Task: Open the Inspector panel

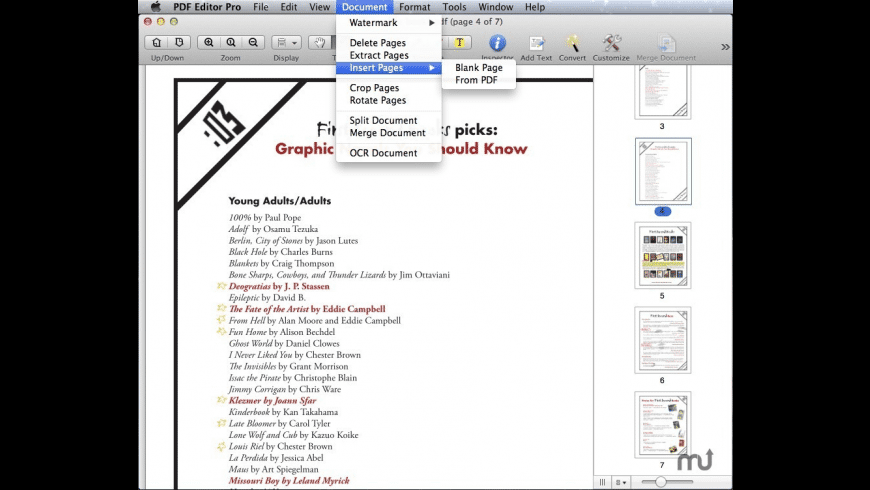Action: pyautogui.click(x=497, y=43)
